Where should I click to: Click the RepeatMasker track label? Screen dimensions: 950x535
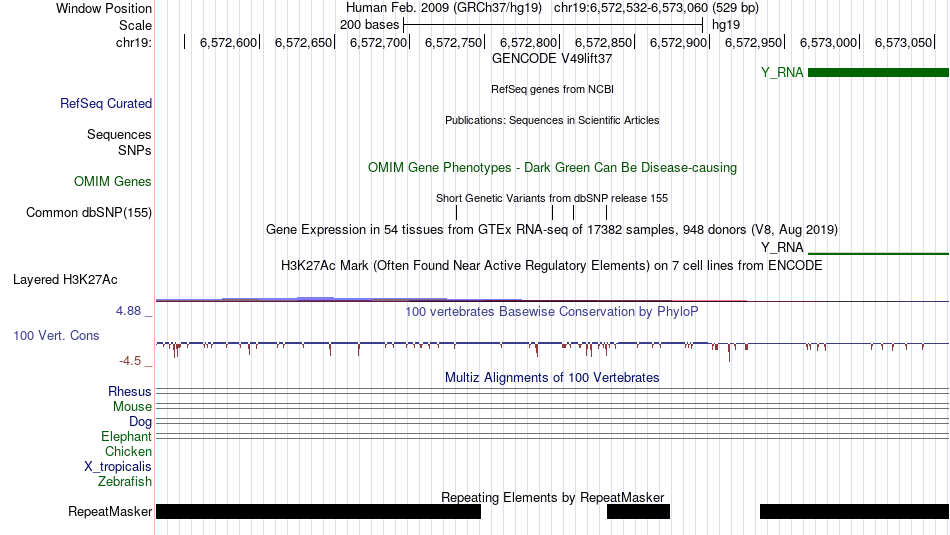click(x=110, y=511)
